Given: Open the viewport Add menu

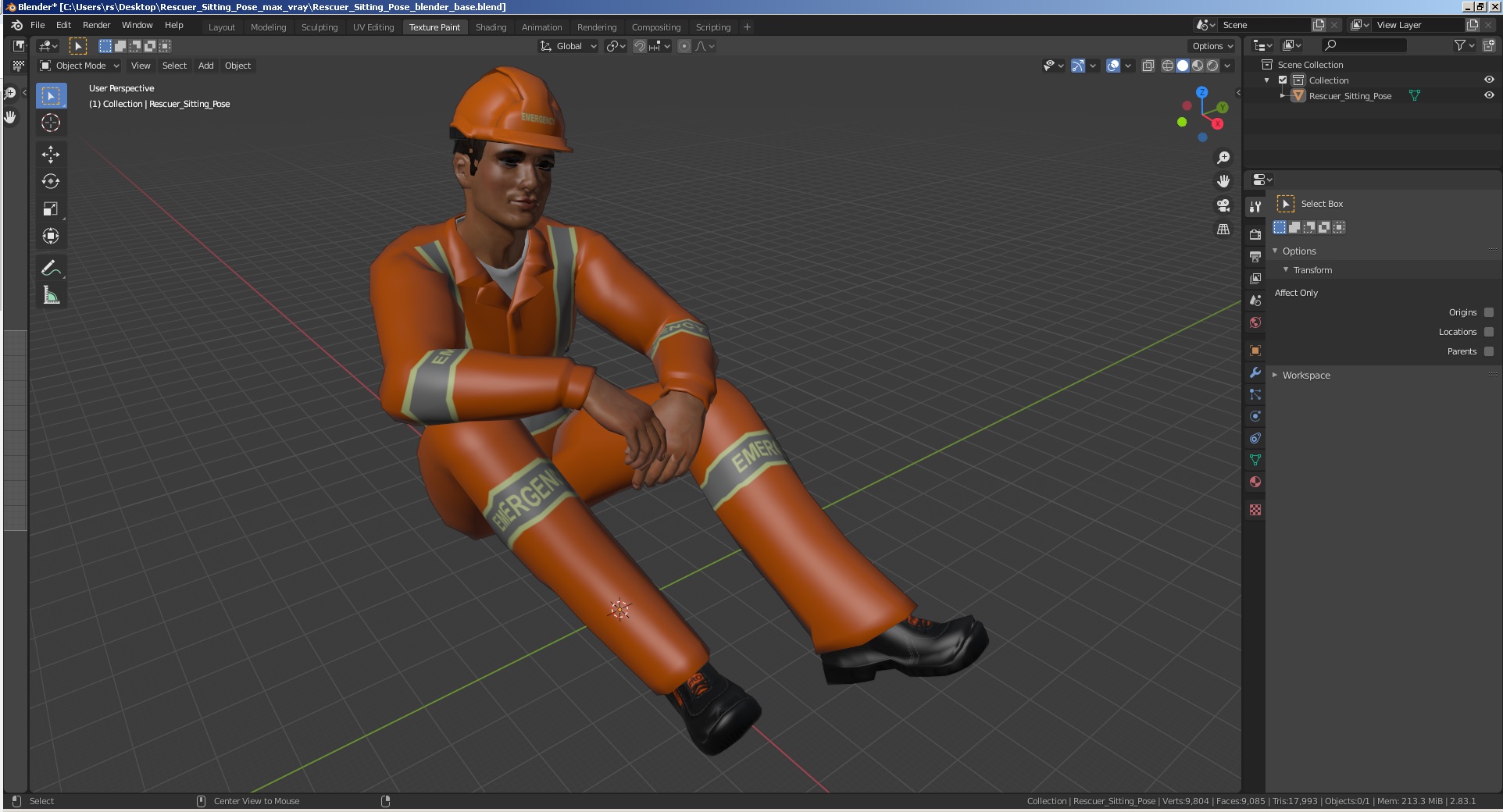Looking at the screenshot, I should (x=206, y=66).
